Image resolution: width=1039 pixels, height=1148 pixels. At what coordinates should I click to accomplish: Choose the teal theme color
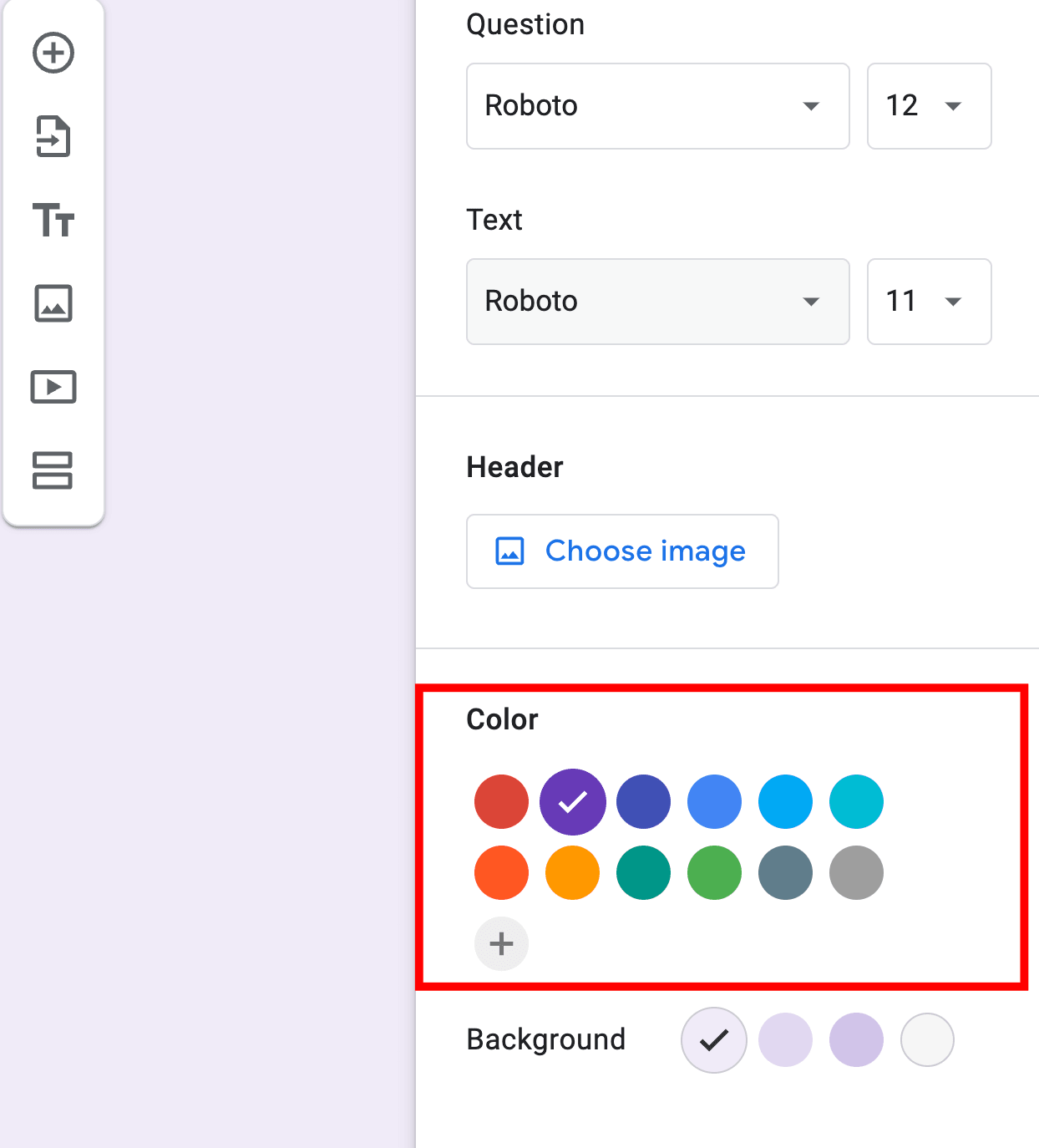coord(643,872)
